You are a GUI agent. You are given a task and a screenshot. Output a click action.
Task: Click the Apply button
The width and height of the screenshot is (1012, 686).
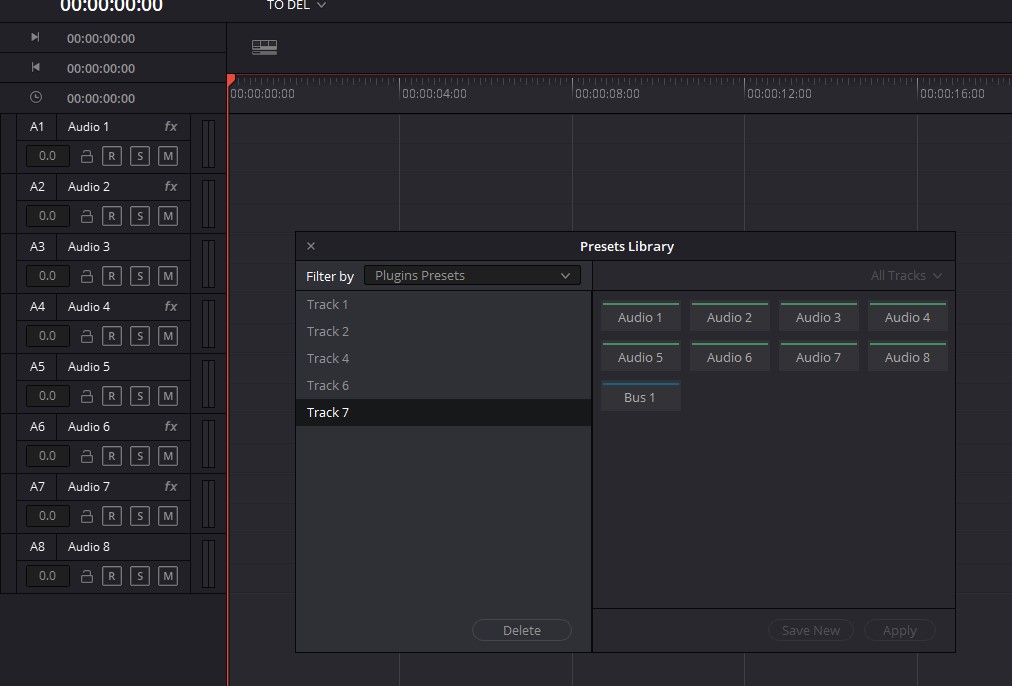tap(900, 631)
